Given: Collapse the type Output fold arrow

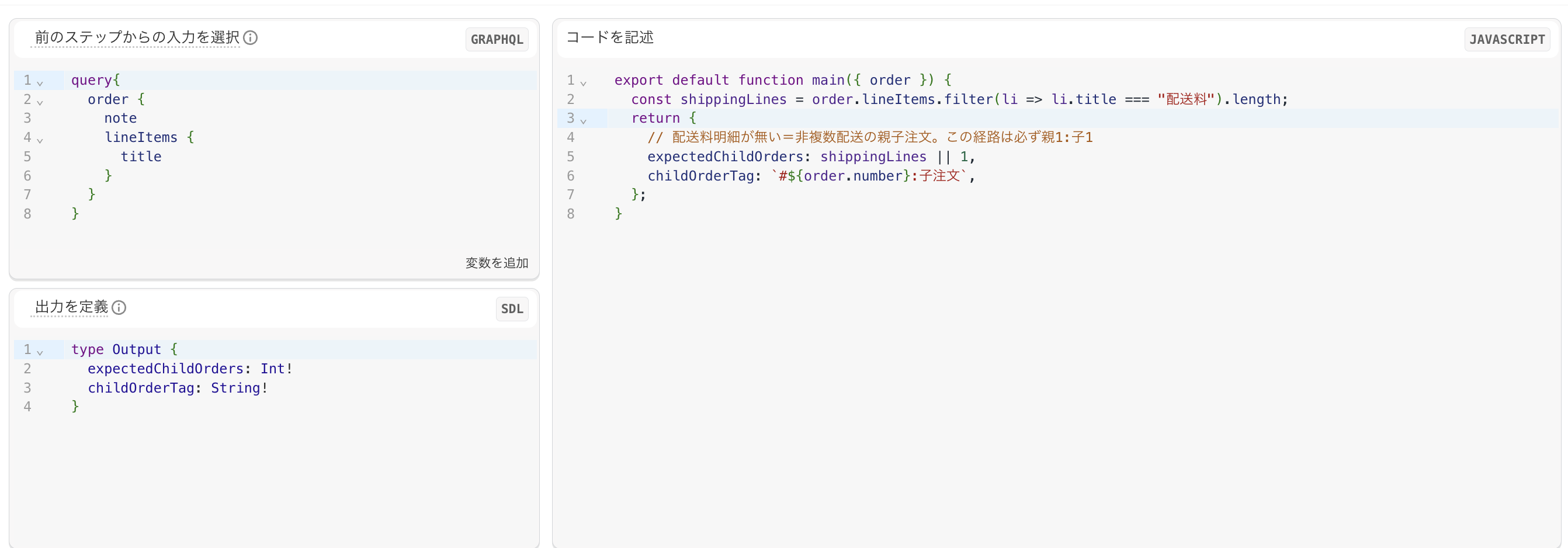Looking at the screenshot, I should tap(40, 352).
